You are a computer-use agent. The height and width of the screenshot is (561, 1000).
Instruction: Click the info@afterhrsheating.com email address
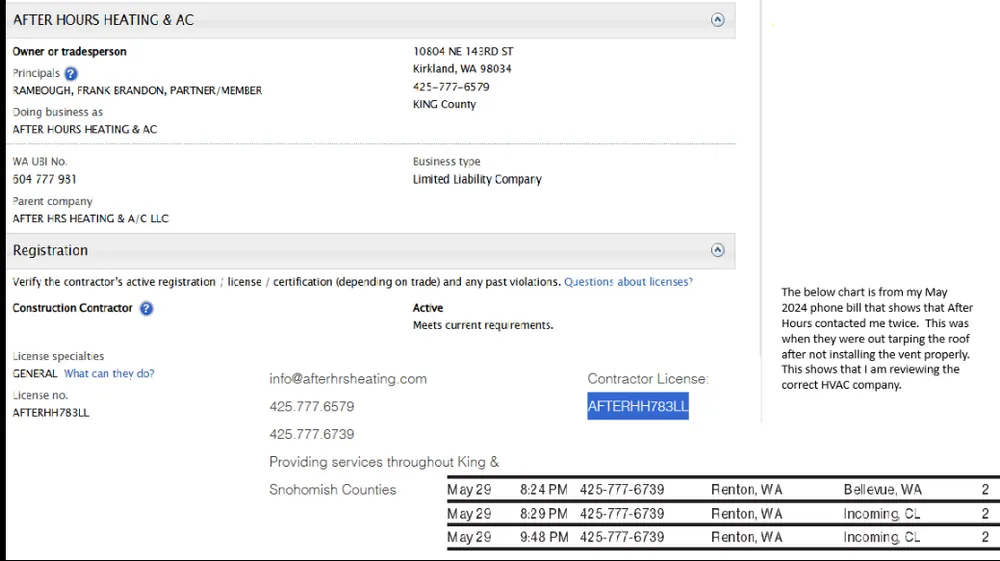point(348,379)
